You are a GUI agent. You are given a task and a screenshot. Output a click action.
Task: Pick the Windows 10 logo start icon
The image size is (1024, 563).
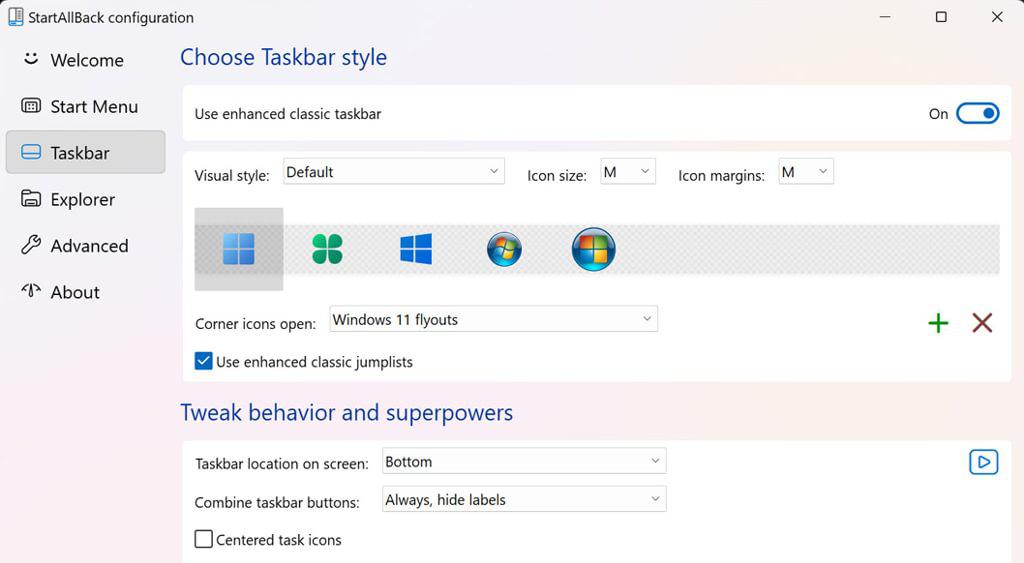click(416, 249)
